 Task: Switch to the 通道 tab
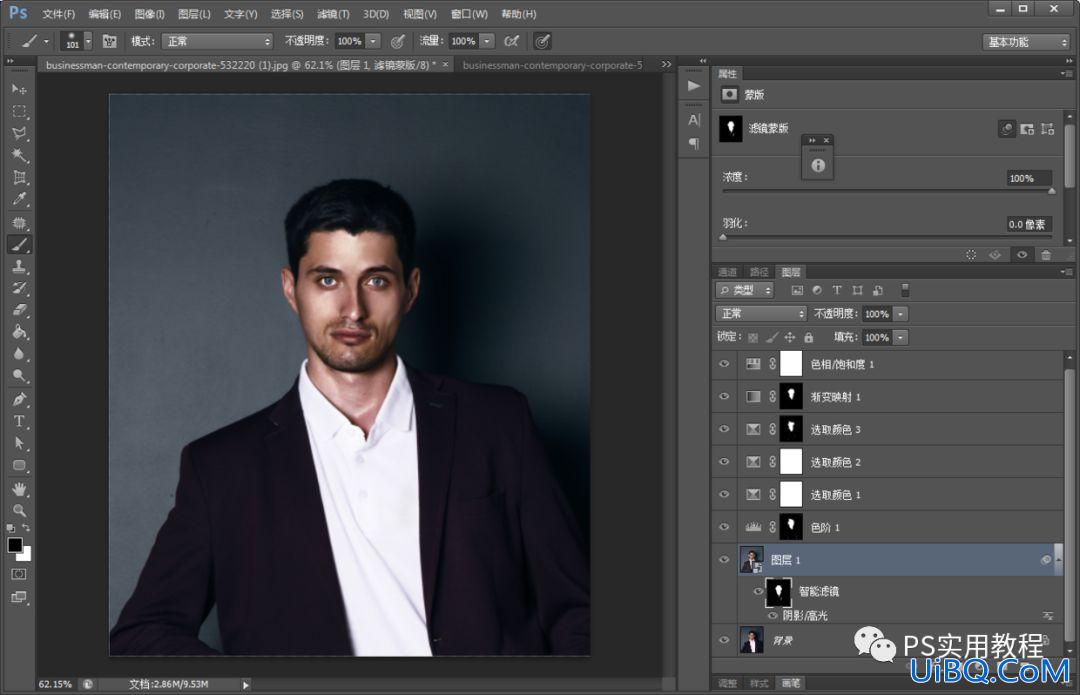coord(727,272)
